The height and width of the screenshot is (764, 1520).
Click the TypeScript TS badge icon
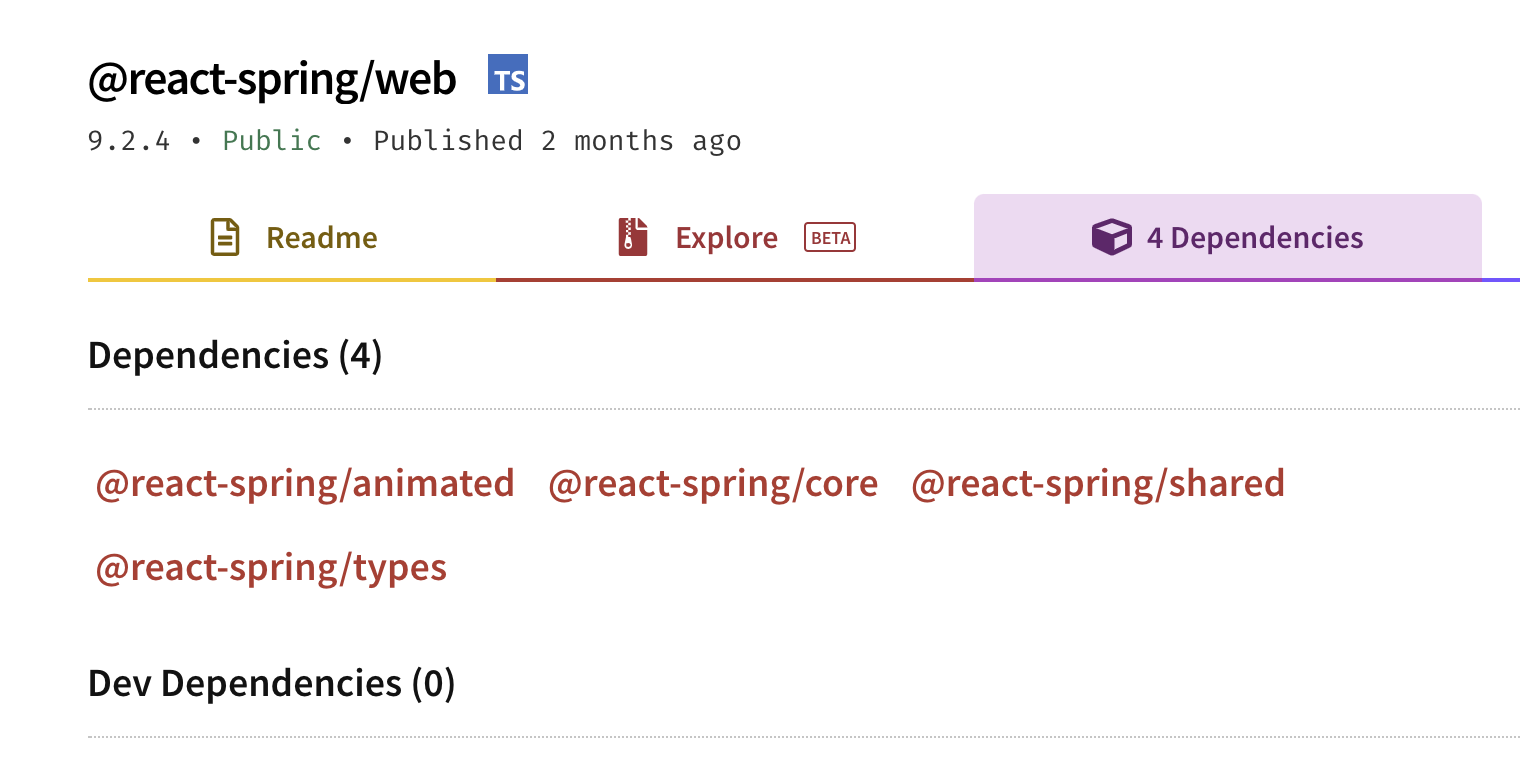508,75
